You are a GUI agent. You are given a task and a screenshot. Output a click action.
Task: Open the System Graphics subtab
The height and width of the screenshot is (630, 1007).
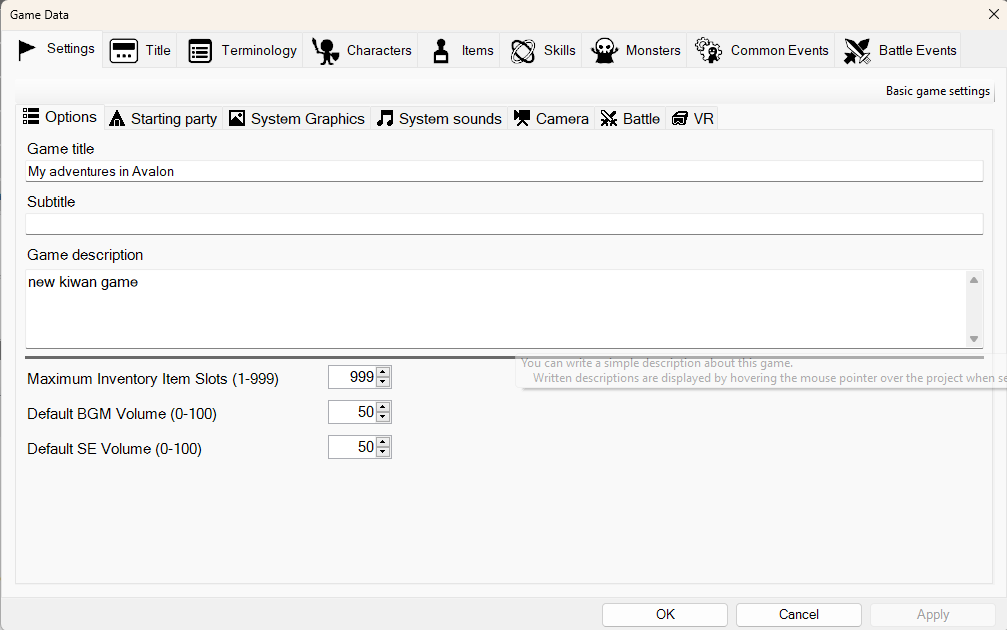pyautogui.click(x=297, y=119)
